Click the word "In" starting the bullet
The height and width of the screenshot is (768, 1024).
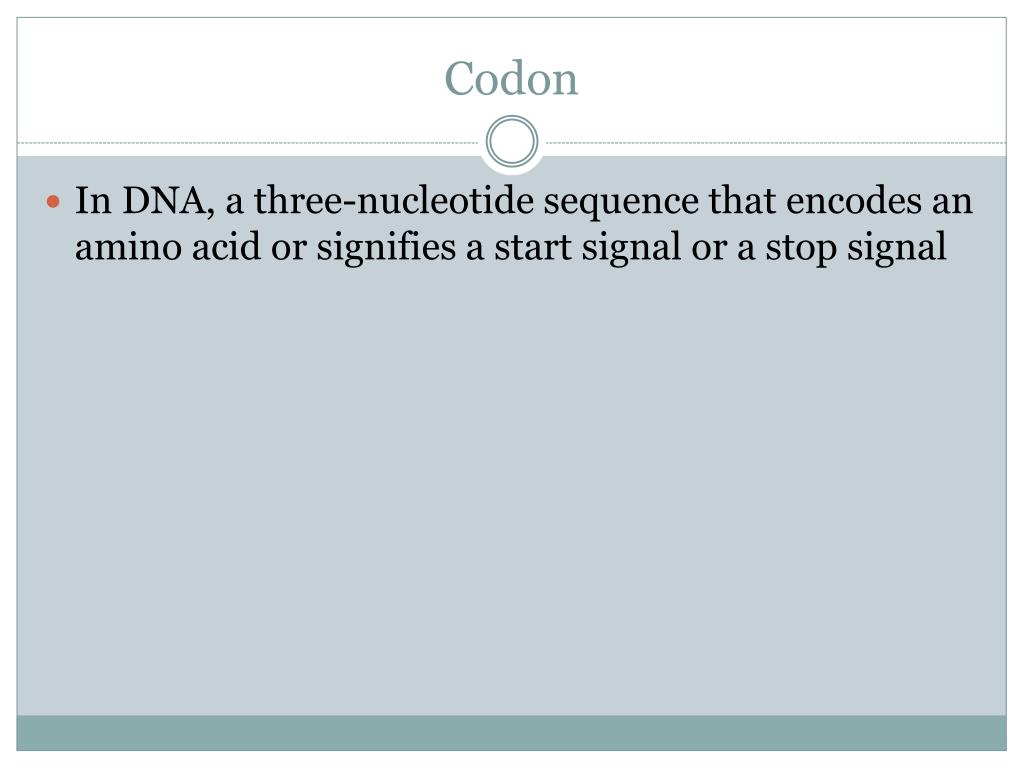(x=92, y=203)
